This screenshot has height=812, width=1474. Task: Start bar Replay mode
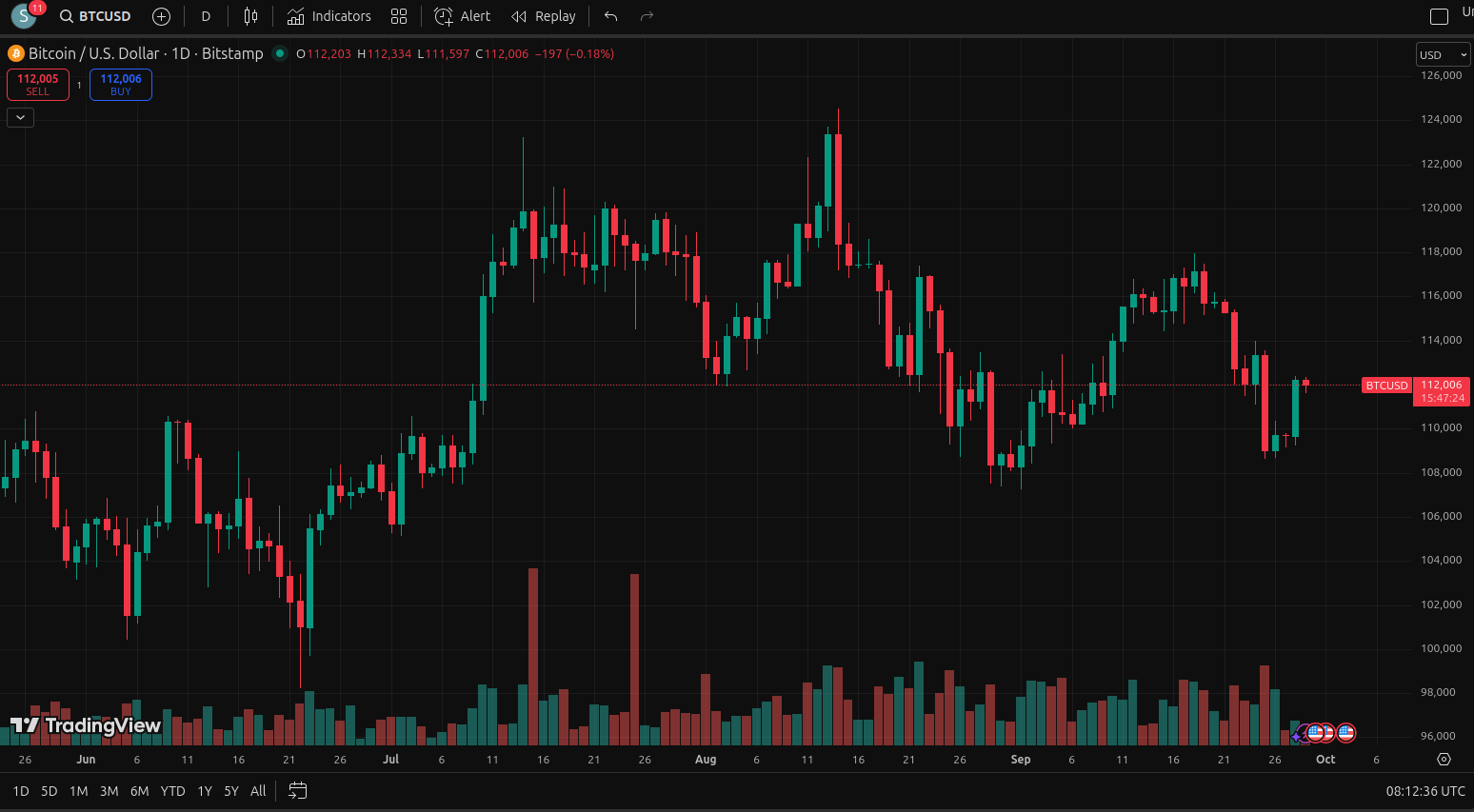(x=544, y=16)
